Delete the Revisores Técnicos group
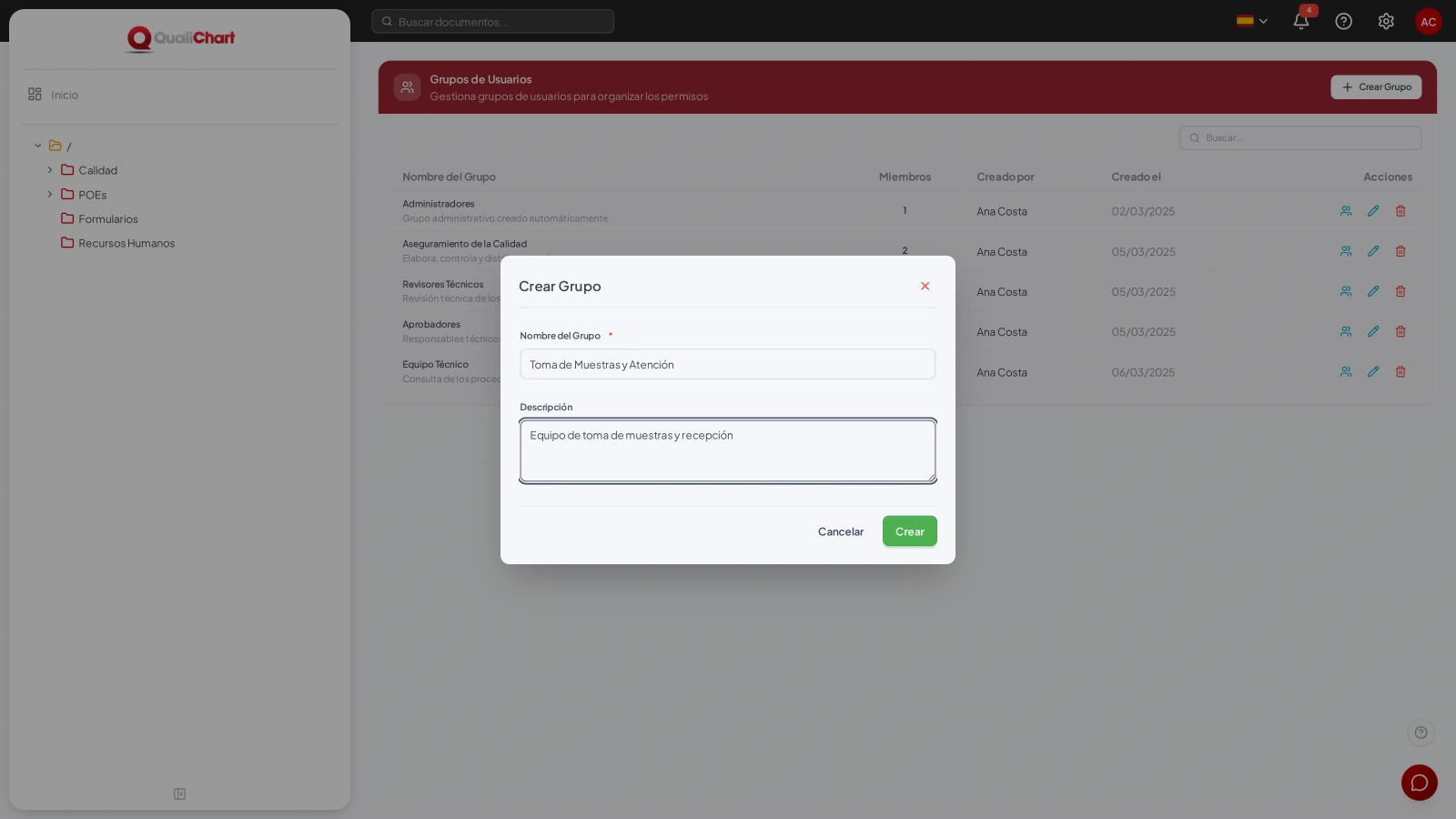The width and height of the screenshot is (1456, 819). coord(1400,291)
